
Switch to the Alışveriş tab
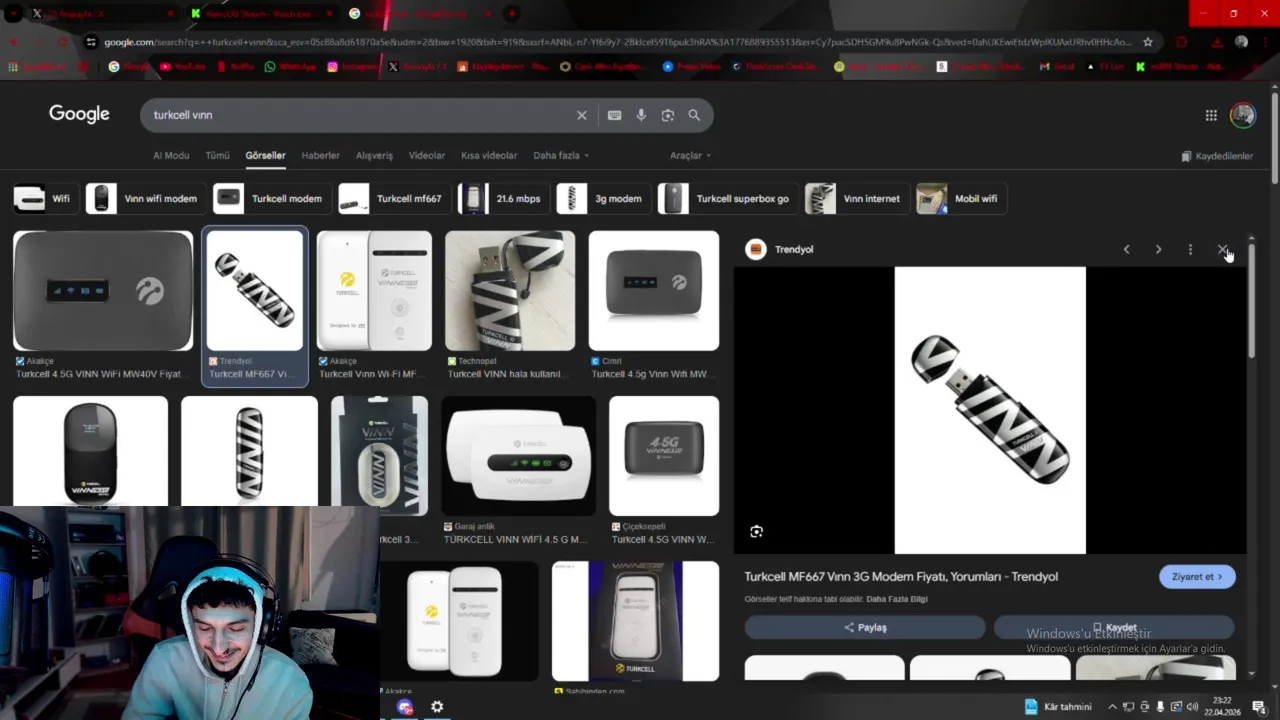click(x=374, y=155)
